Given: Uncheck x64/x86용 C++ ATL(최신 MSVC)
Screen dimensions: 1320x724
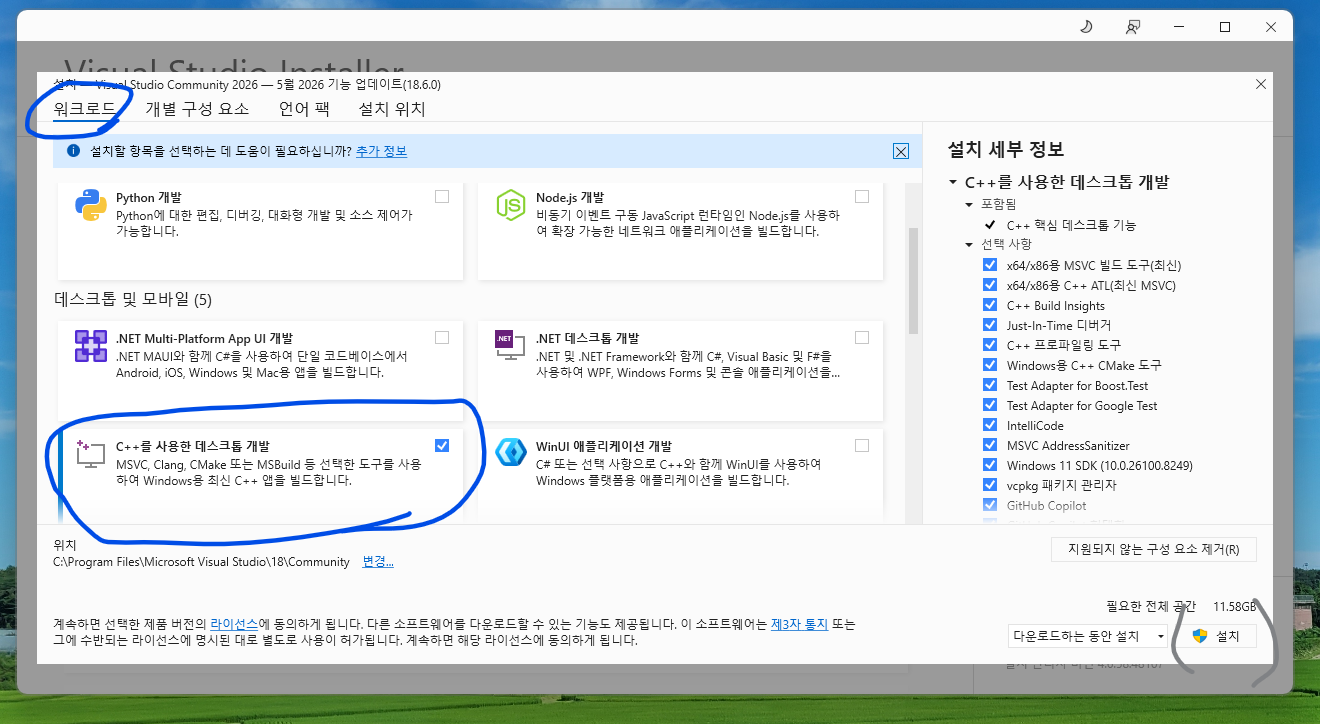Looking at the screenshot, I should click(x=990, y=285).
